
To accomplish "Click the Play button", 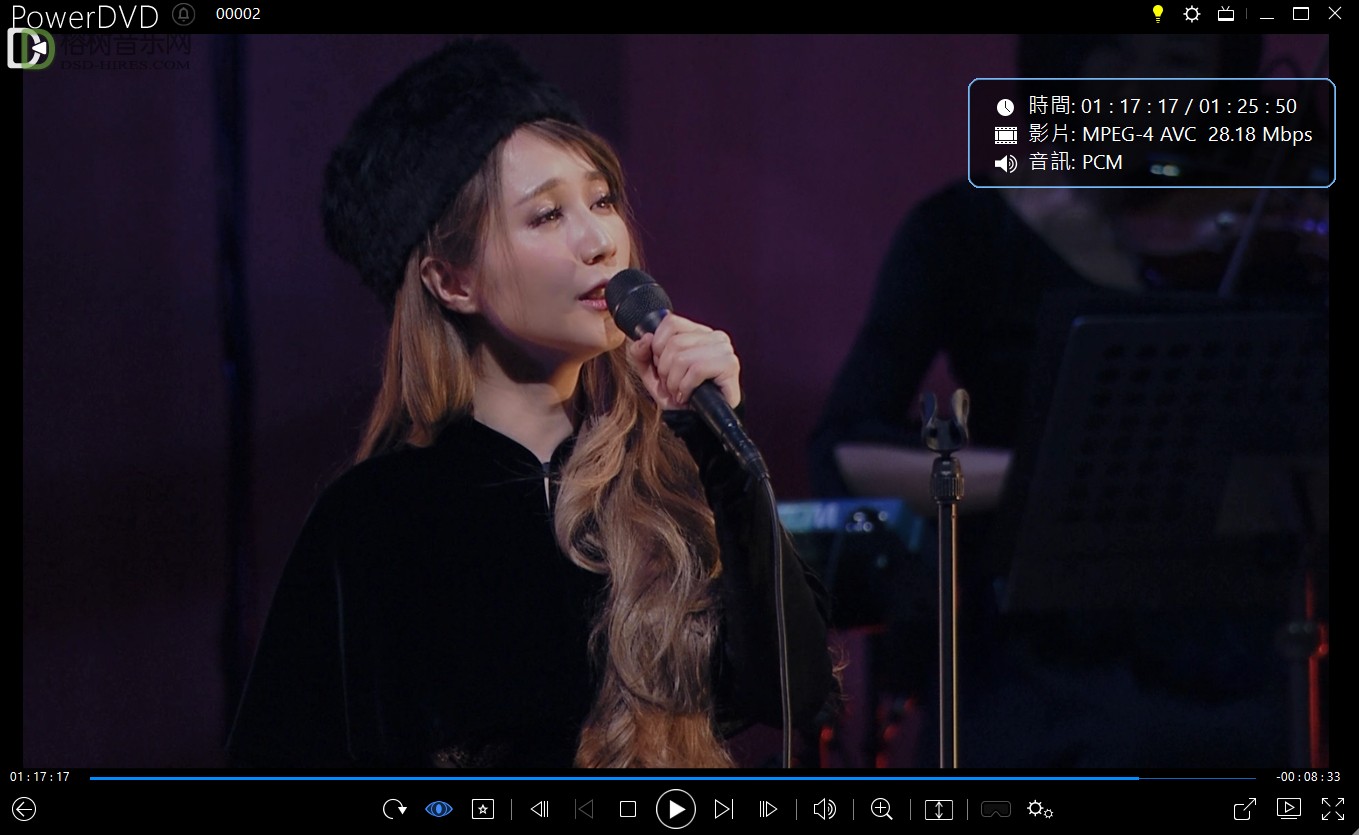I will click(676, 809).
